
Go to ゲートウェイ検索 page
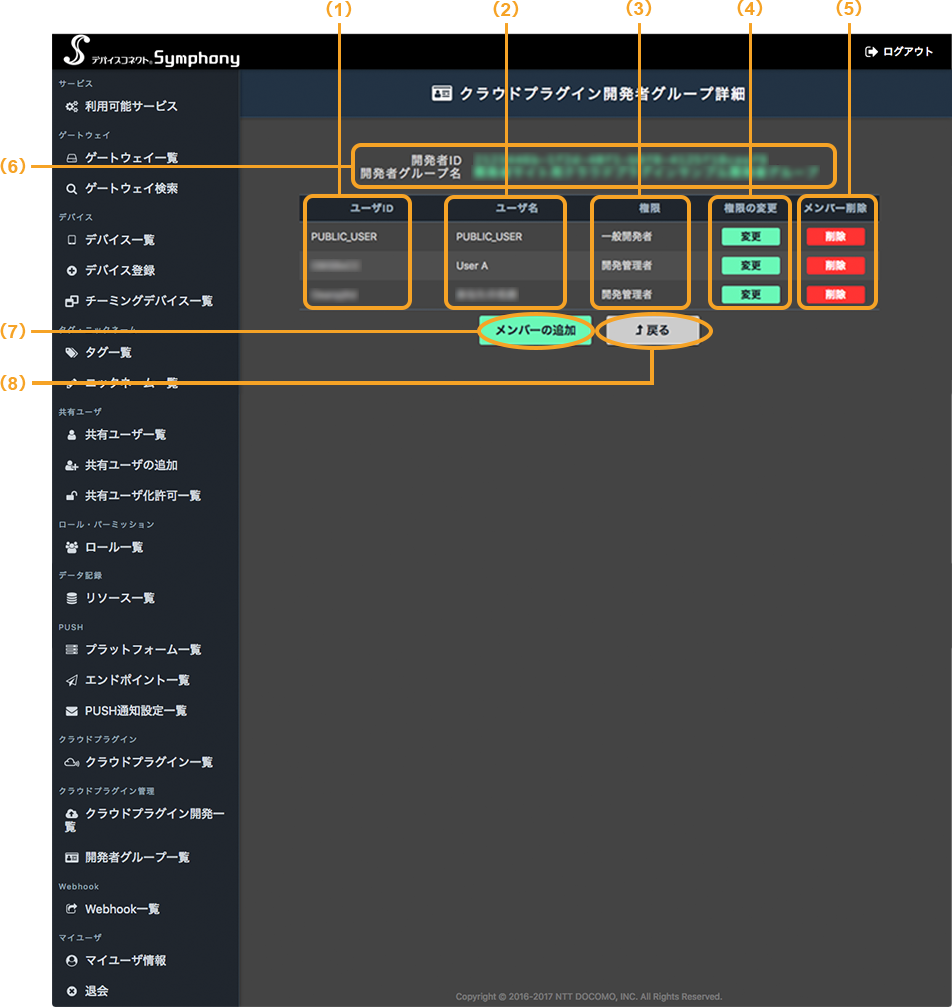click(x=131, y=189)
